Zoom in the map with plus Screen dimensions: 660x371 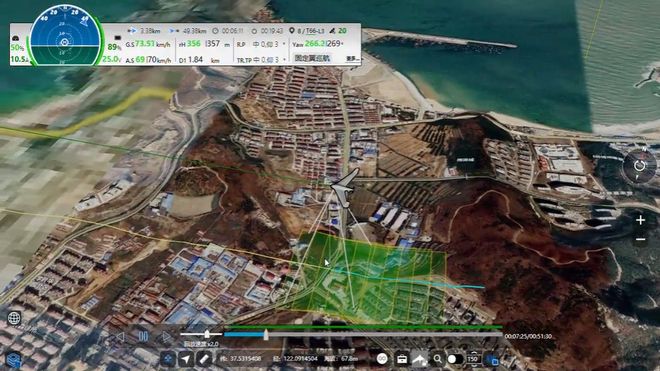[641, 220]
